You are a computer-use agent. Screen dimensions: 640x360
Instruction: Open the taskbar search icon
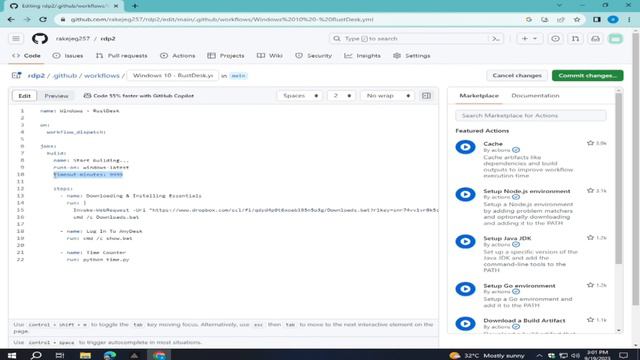click(x=36, y=355)
